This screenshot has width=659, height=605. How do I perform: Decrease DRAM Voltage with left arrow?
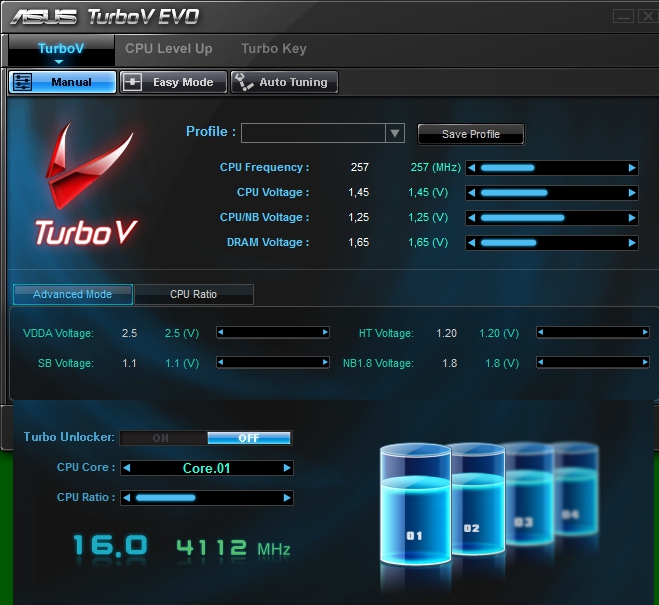472,243
